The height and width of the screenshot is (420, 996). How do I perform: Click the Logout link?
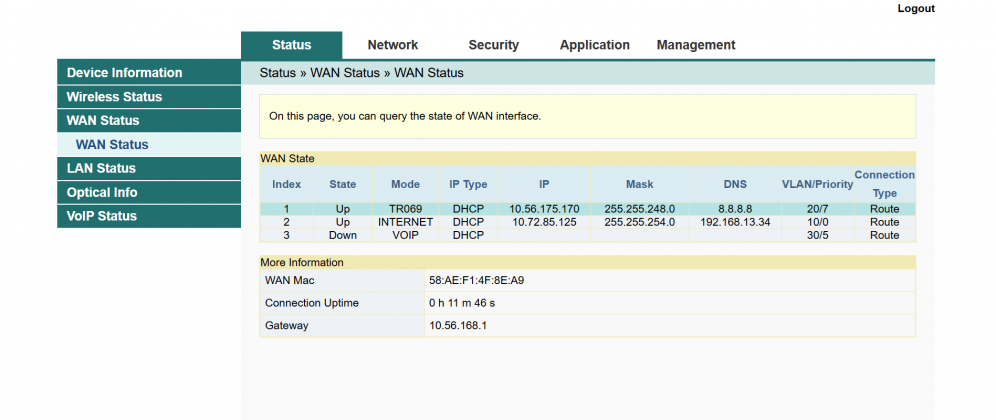click(x=915, y=9)
